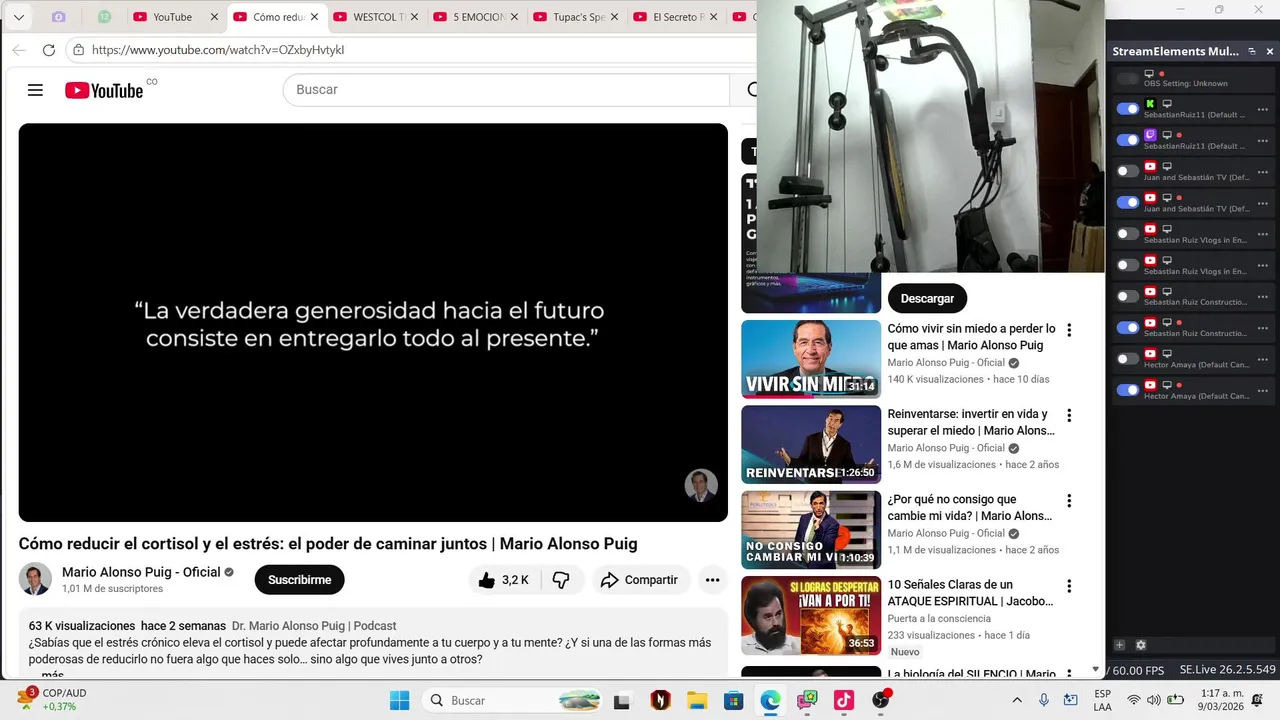This screenshot has width=1280, height=720.
Task: Open 'Dr. Mario Alonso Puig | Podcast' link
Action: (314, 626)
